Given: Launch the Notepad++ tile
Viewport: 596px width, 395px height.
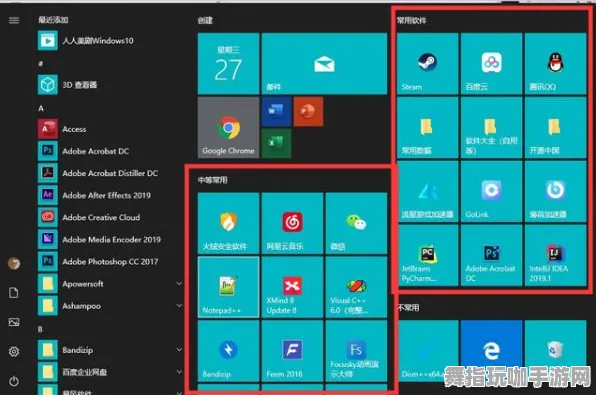Looking at the screenshot, I should pos(228,287).
